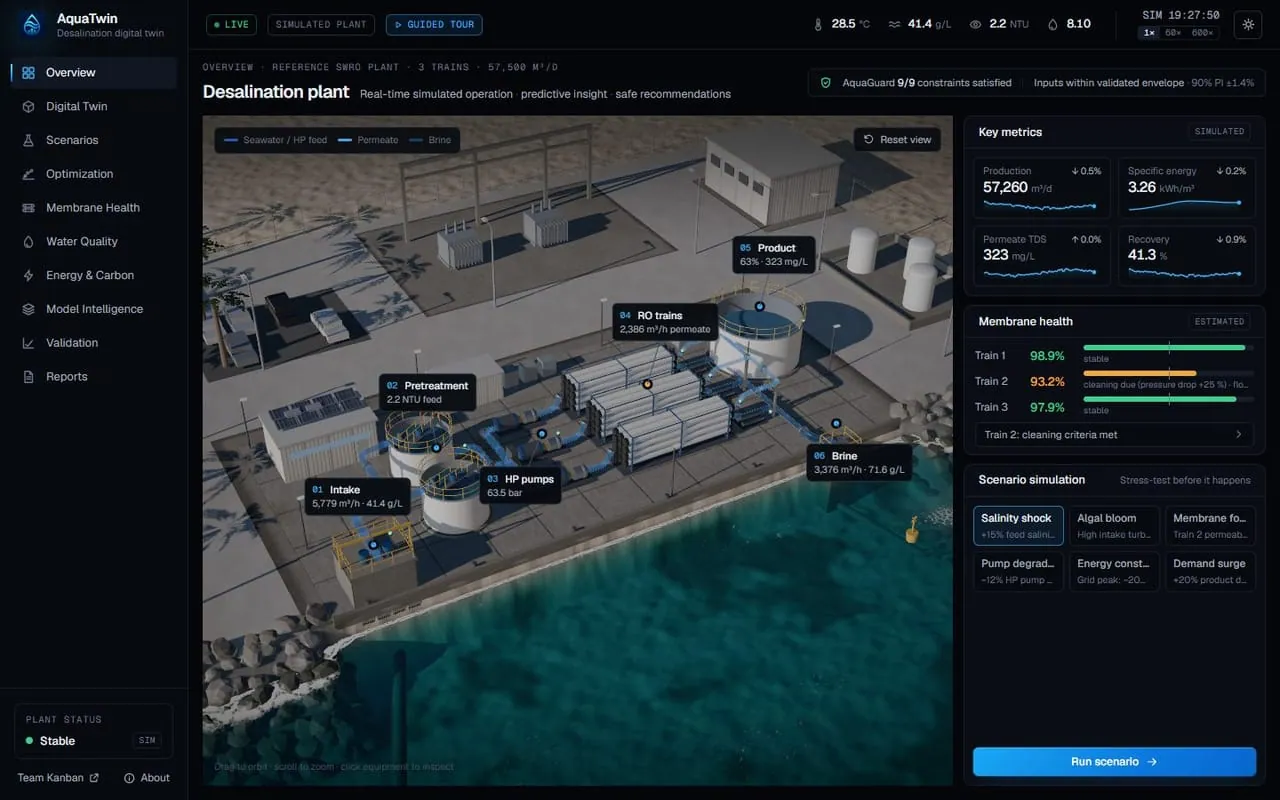Click the external link icon beside Team Kanban

[x=94, y=778]
